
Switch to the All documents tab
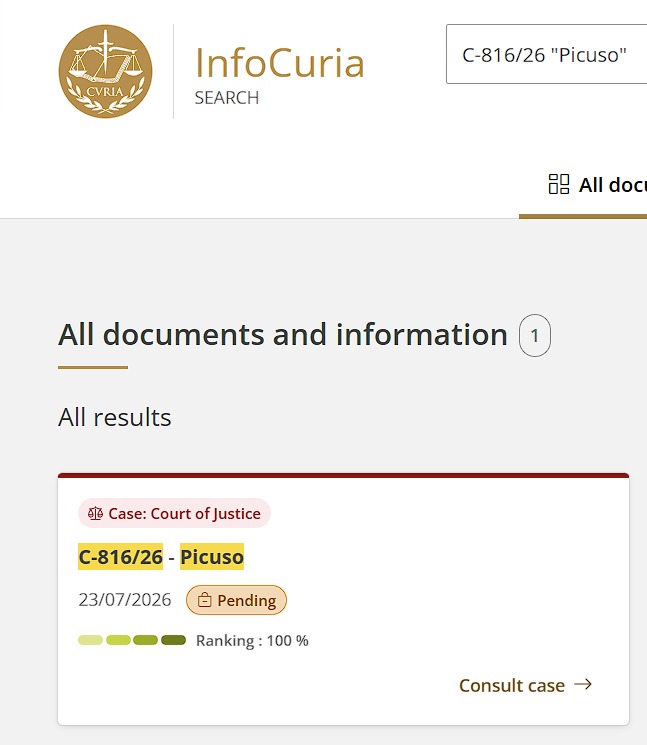(x=598, y=184)
